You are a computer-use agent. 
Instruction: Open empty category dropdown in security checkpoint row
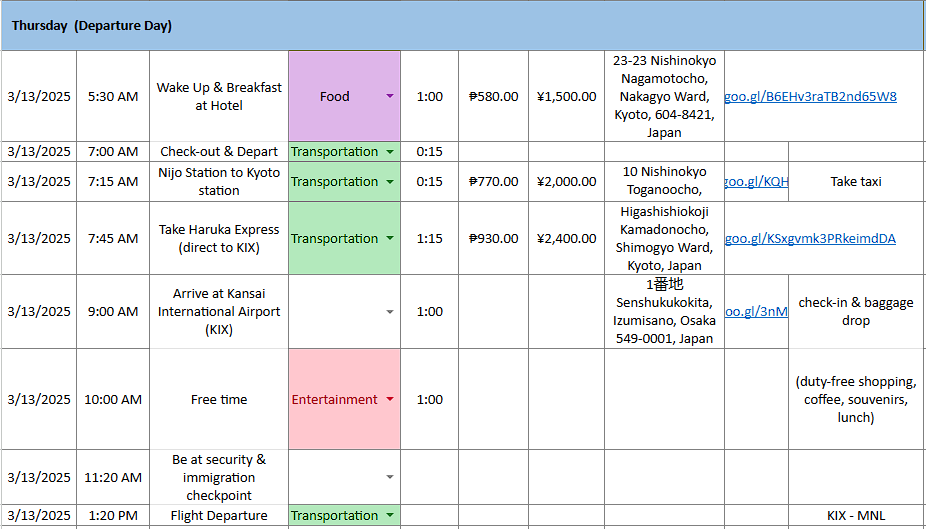(x=390, y=477)
